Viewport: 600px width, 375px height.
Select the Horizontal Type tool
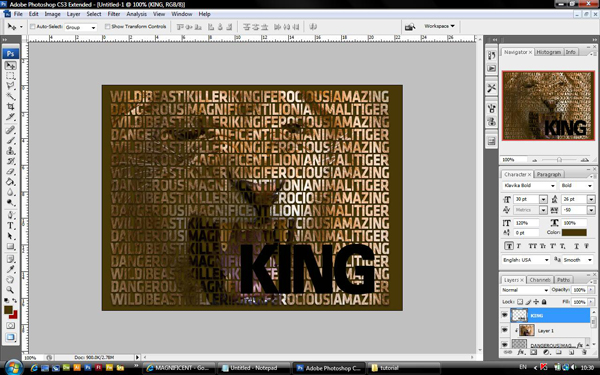10,225
